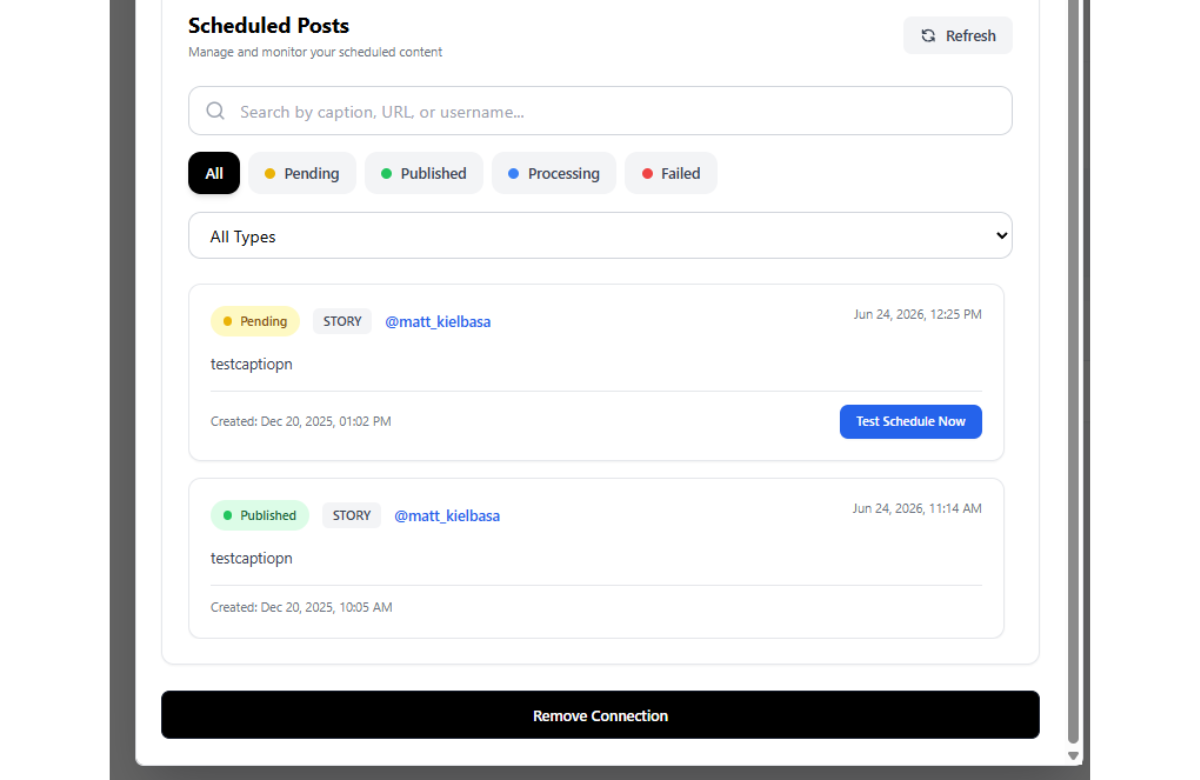The width and height of the screenshot is (1200, 780).
Task: Click the scrollbar down arrow
Action: pos(1072,756)
